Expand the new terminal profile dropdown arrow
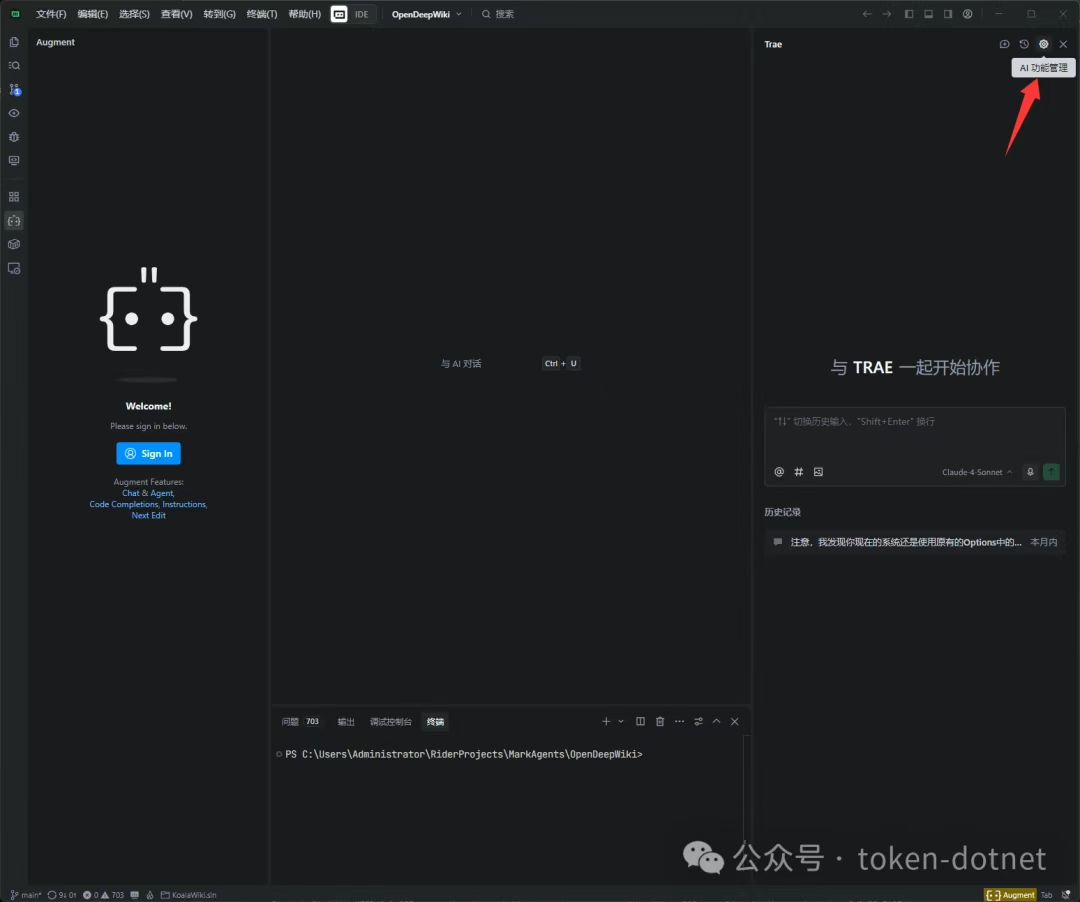Screen dimensions: 1080x902 click(621, 722)
